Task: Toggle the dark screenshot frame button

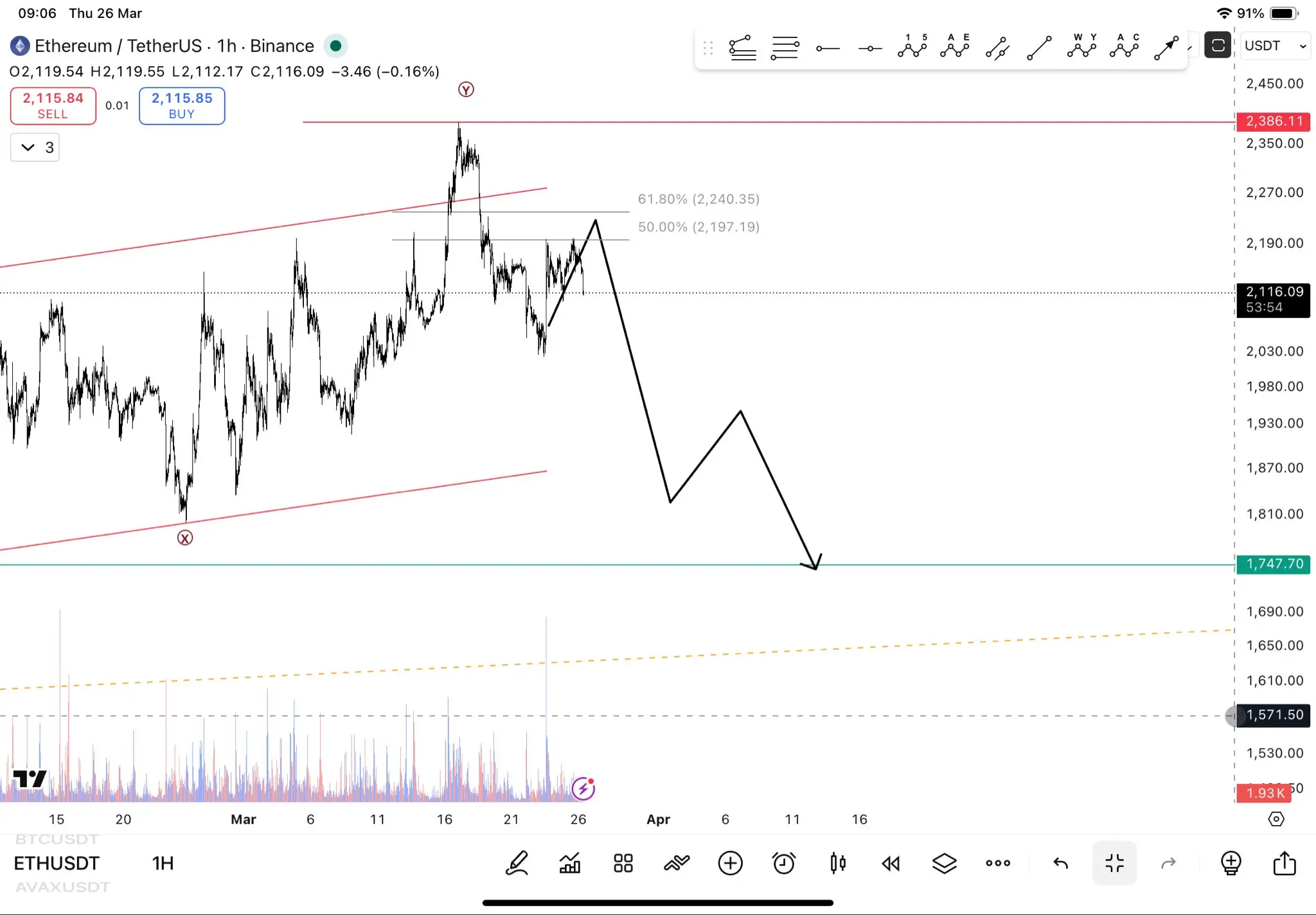Action: [1217, 46]
